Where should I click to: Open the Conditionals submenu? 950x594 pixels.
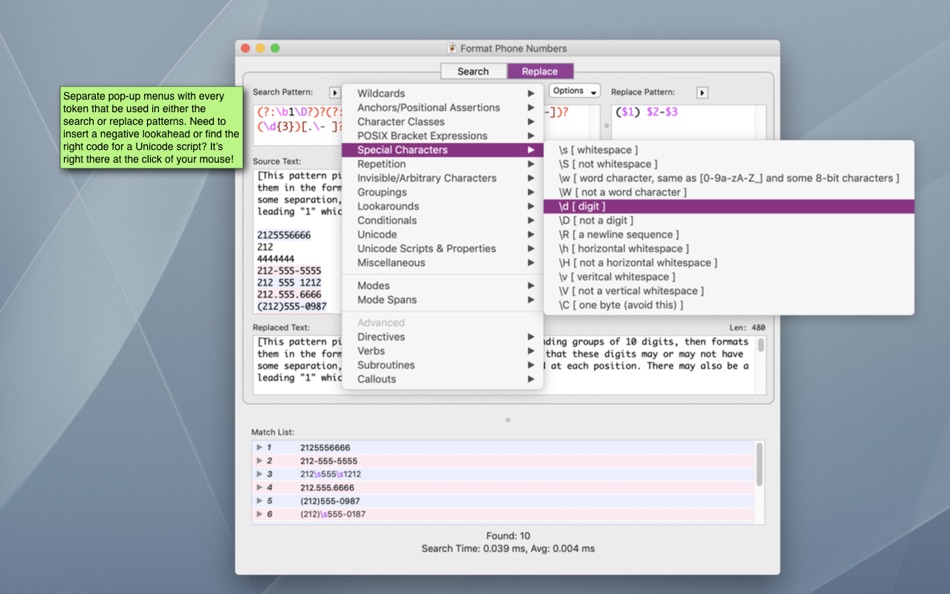tap(442, 220)
